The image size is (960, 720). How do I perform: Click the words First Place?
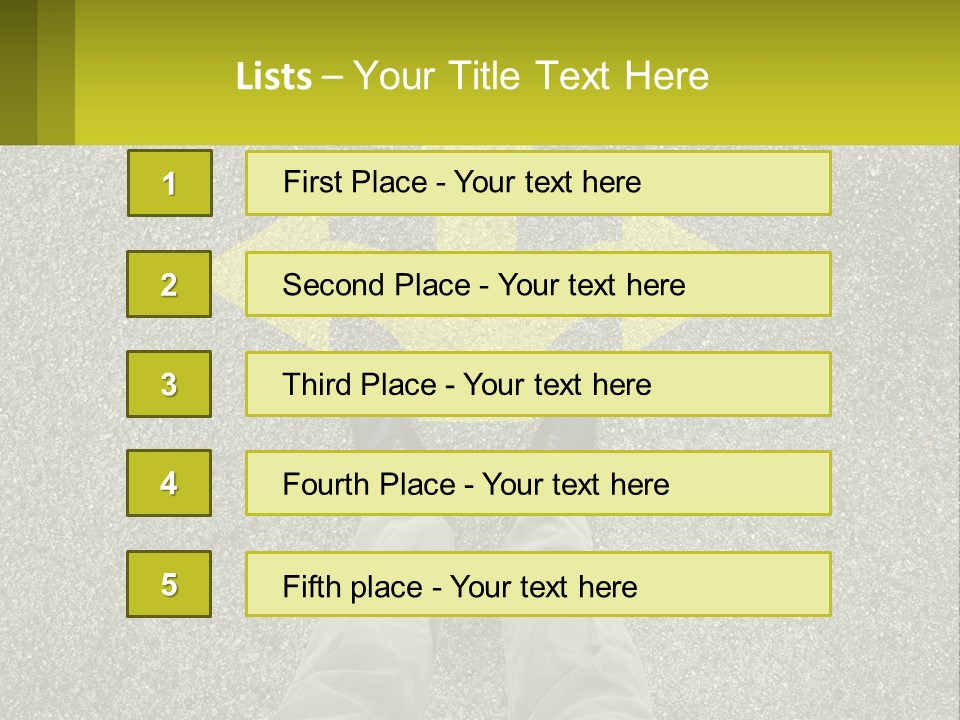click(x=355, y=182)
